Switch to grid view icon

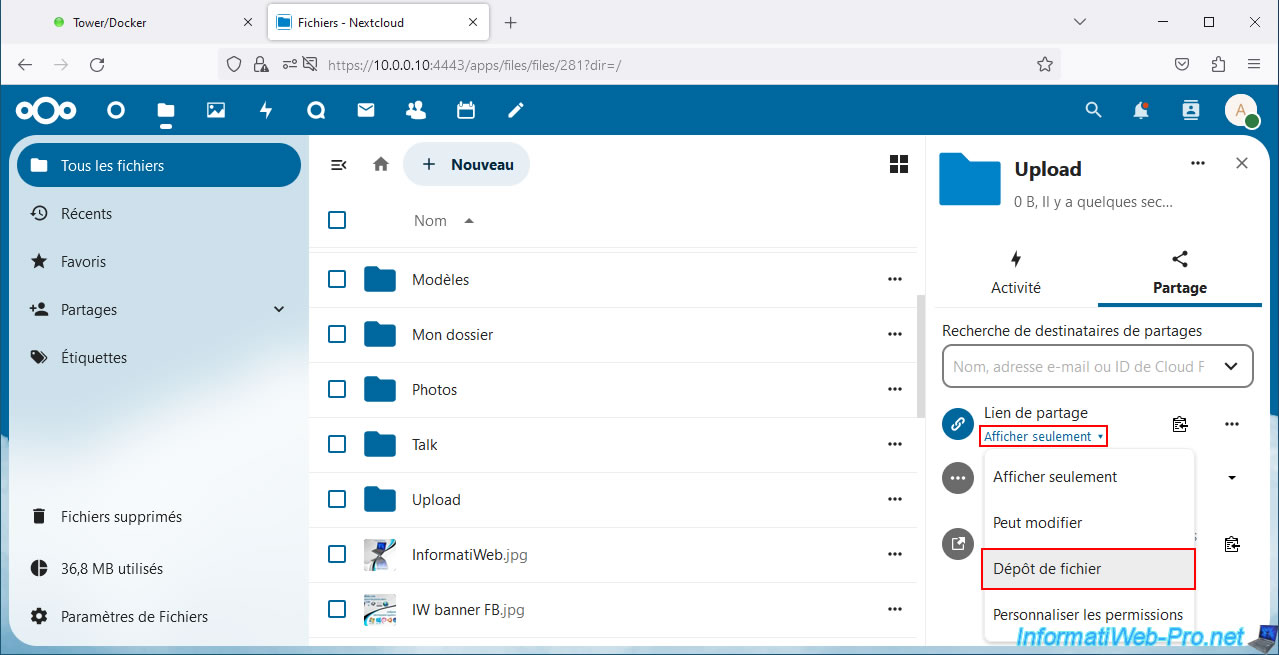point(898,165)
